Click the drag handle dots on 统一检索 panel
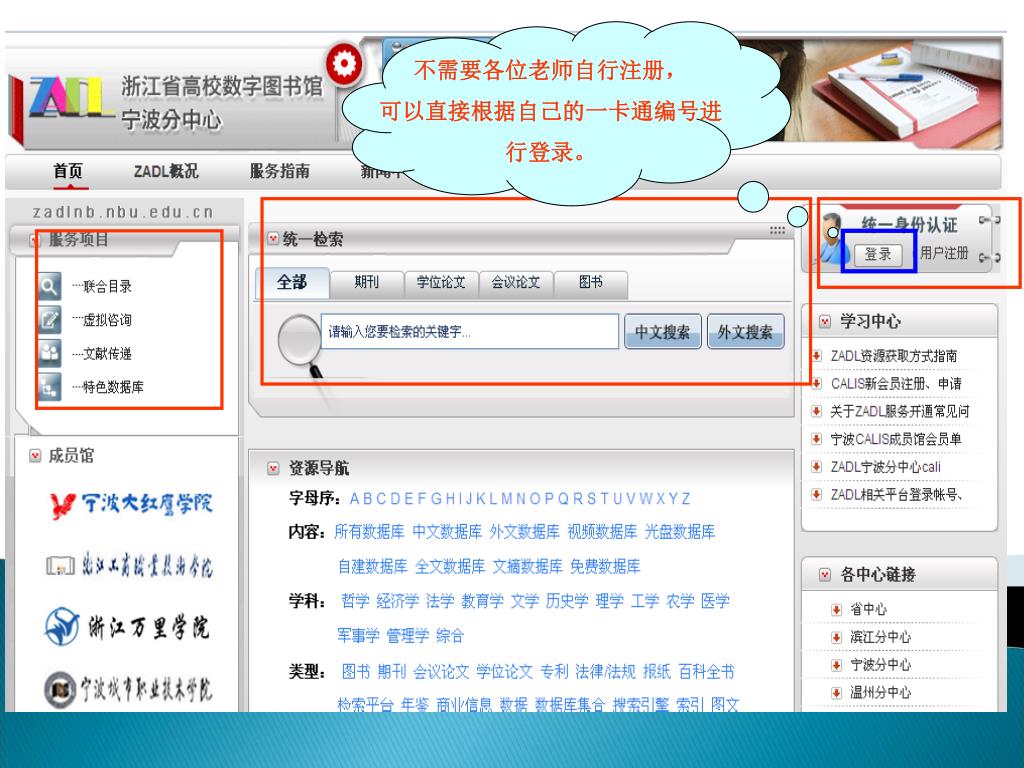This screenshot has height=768, width=1024. coord(777,230)
